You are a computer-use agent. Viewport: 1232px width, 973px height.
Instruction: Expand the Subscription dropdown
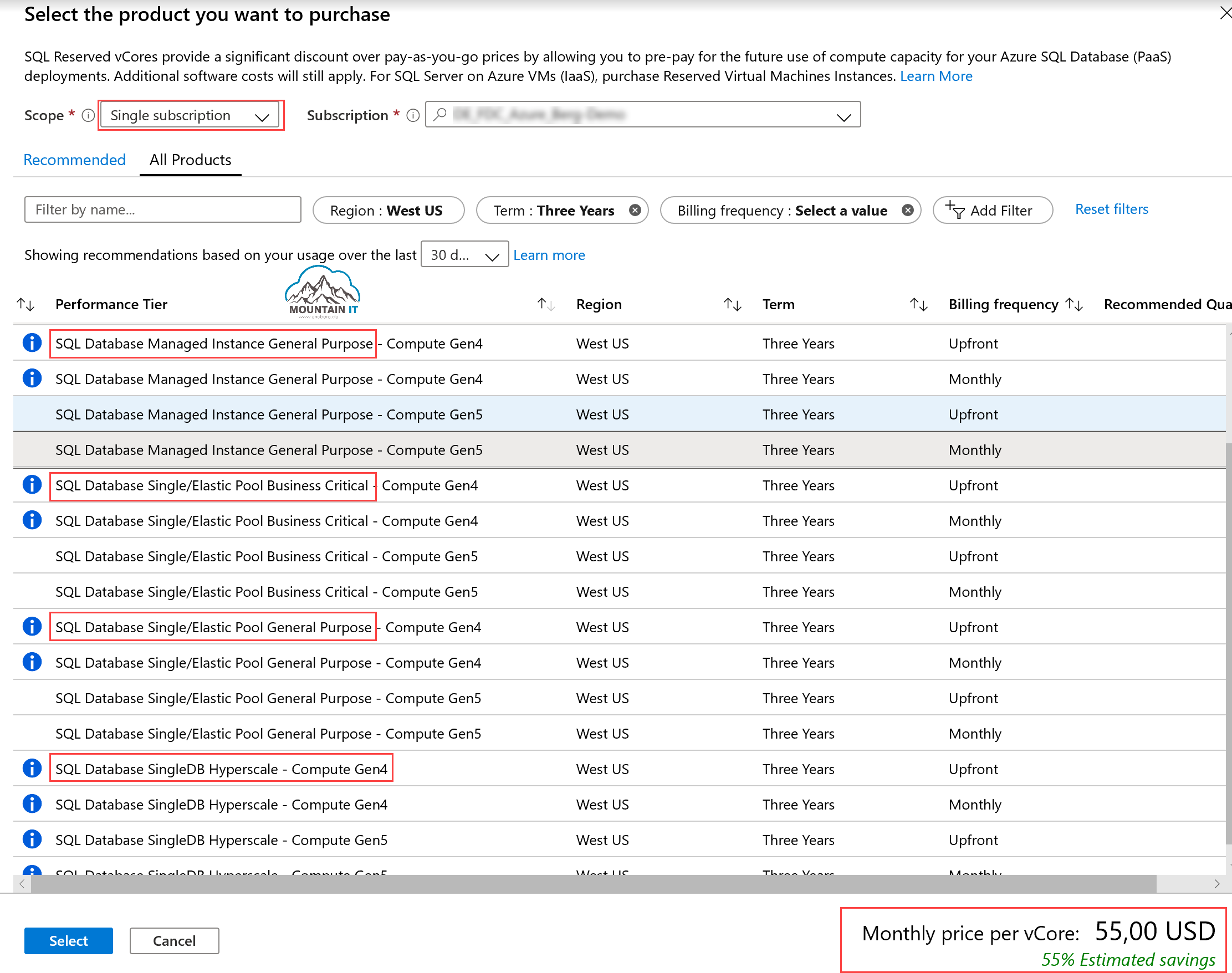[x=844, y=116]
